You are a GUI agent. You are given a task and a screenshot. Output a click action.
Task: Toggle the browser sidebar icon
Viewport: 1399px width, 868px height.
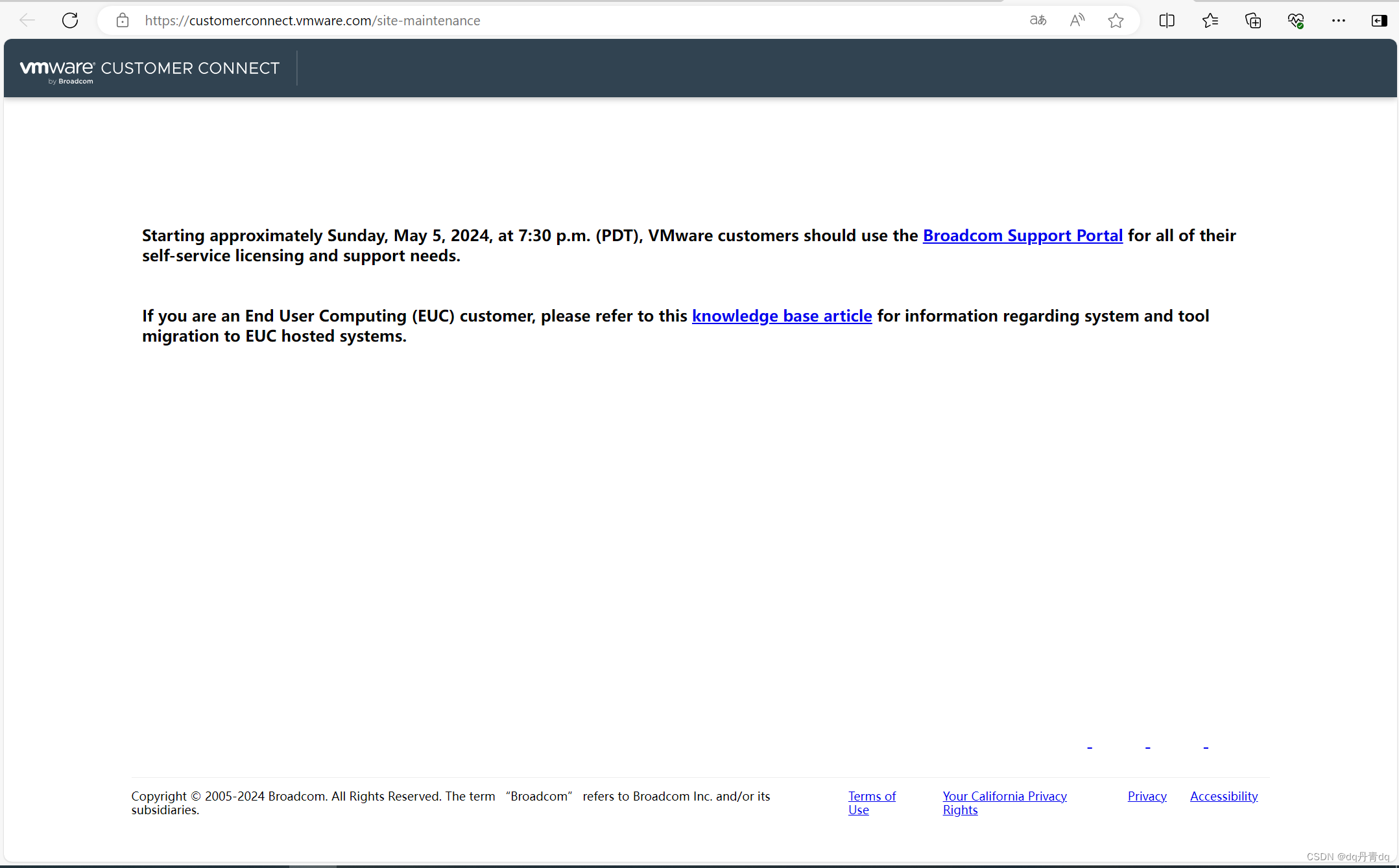(x=1380, y=21)
